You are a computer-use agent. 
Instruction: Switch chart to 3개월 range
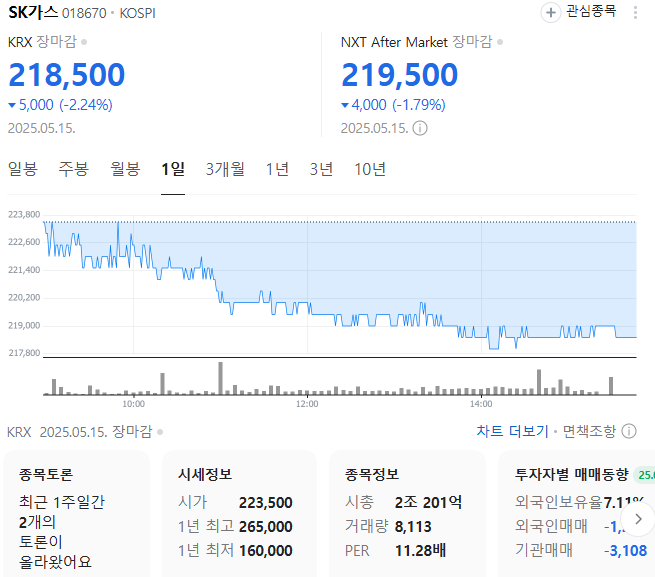pos(225,169)
